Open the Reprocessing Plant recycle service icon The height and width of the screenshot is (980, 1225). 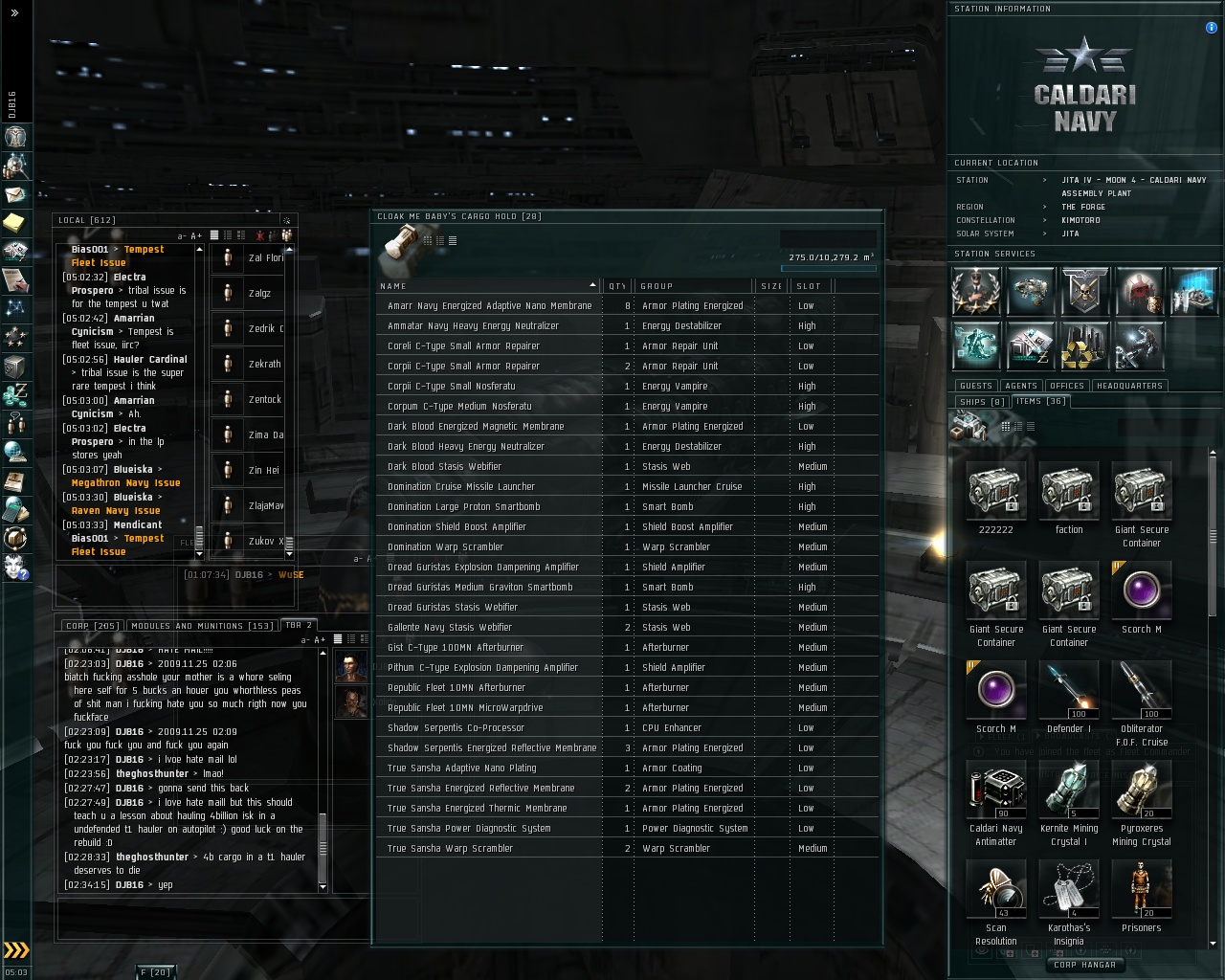point(1085,345)
